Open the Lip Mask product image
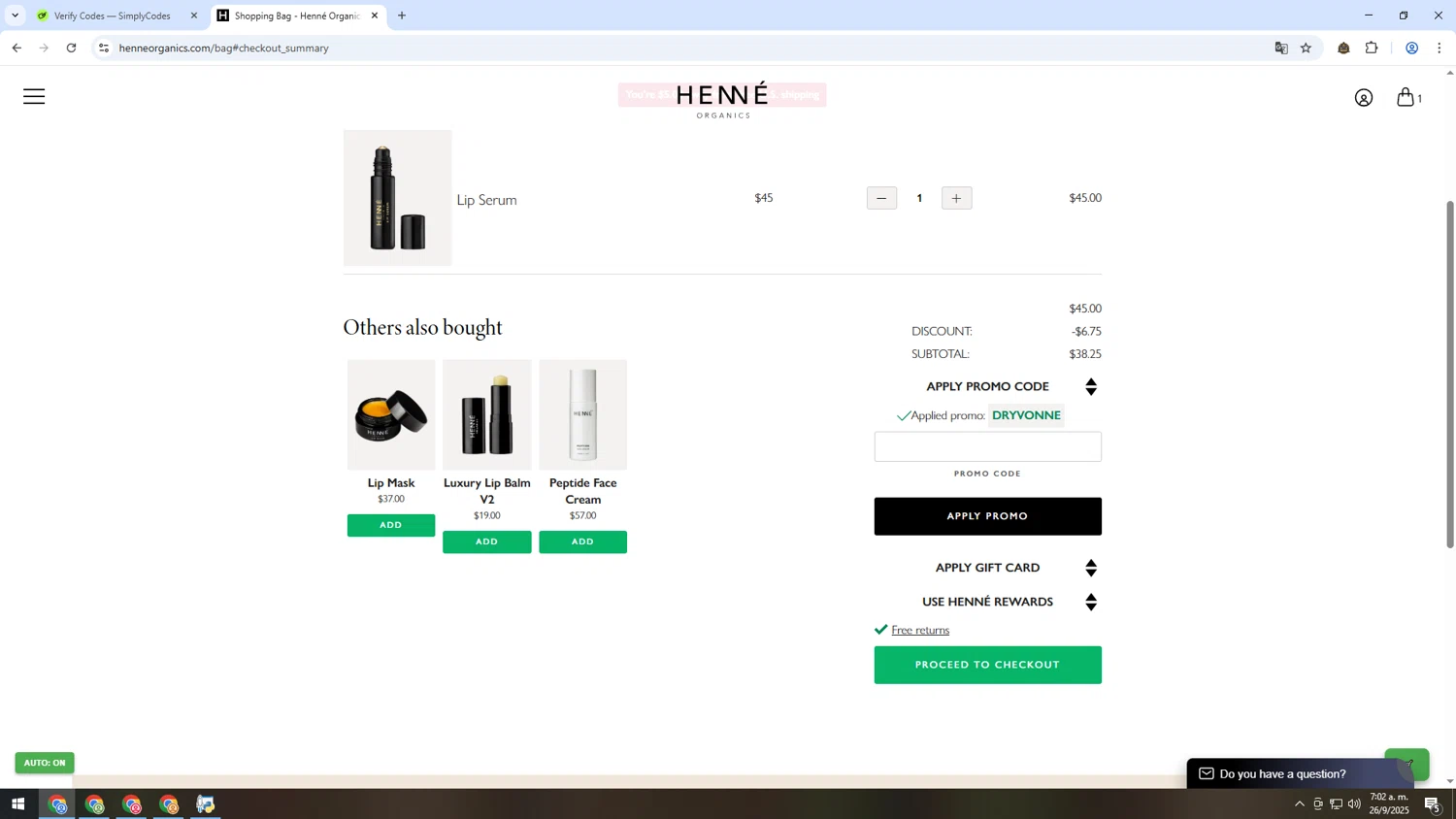The width and height of the screenshot is (1456, 819). [x=391, y=415]
